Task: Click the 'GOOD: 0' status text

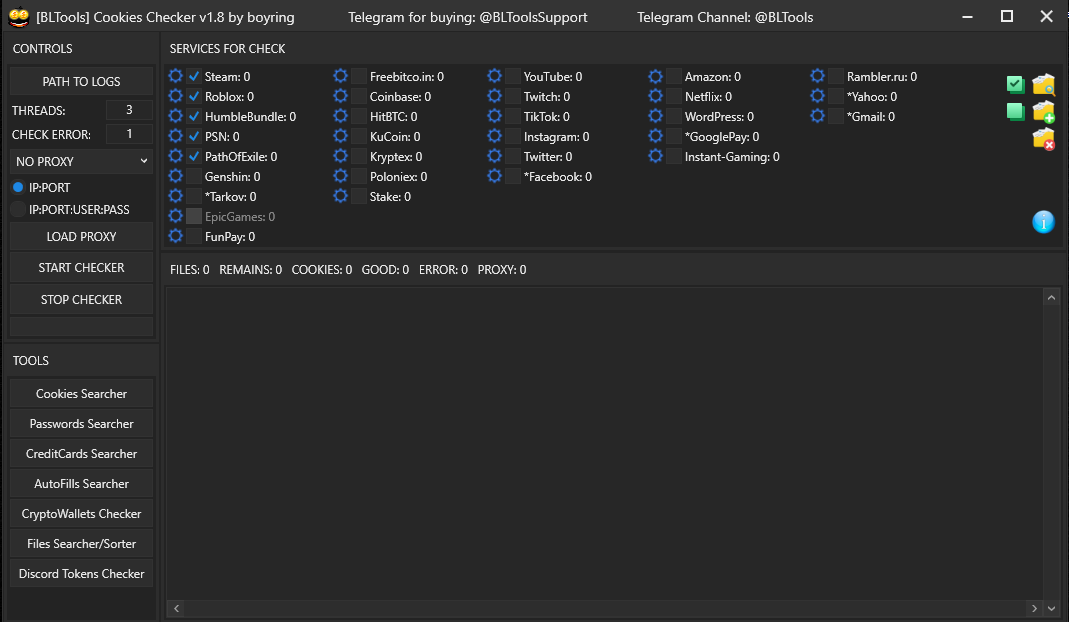Action: pyautogui.click(x=385, y=269)
